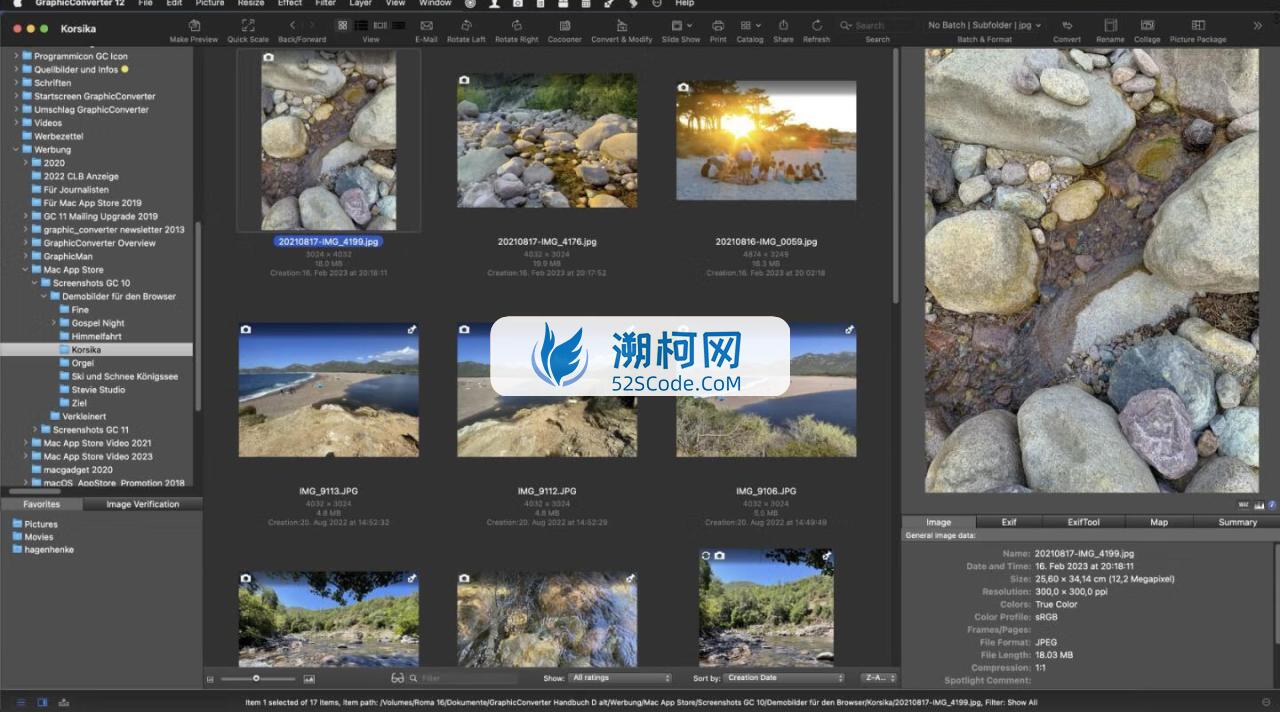1280x712 pixels.
Task: Click the Search field in toolbar
Action: [x=877, y=25]
